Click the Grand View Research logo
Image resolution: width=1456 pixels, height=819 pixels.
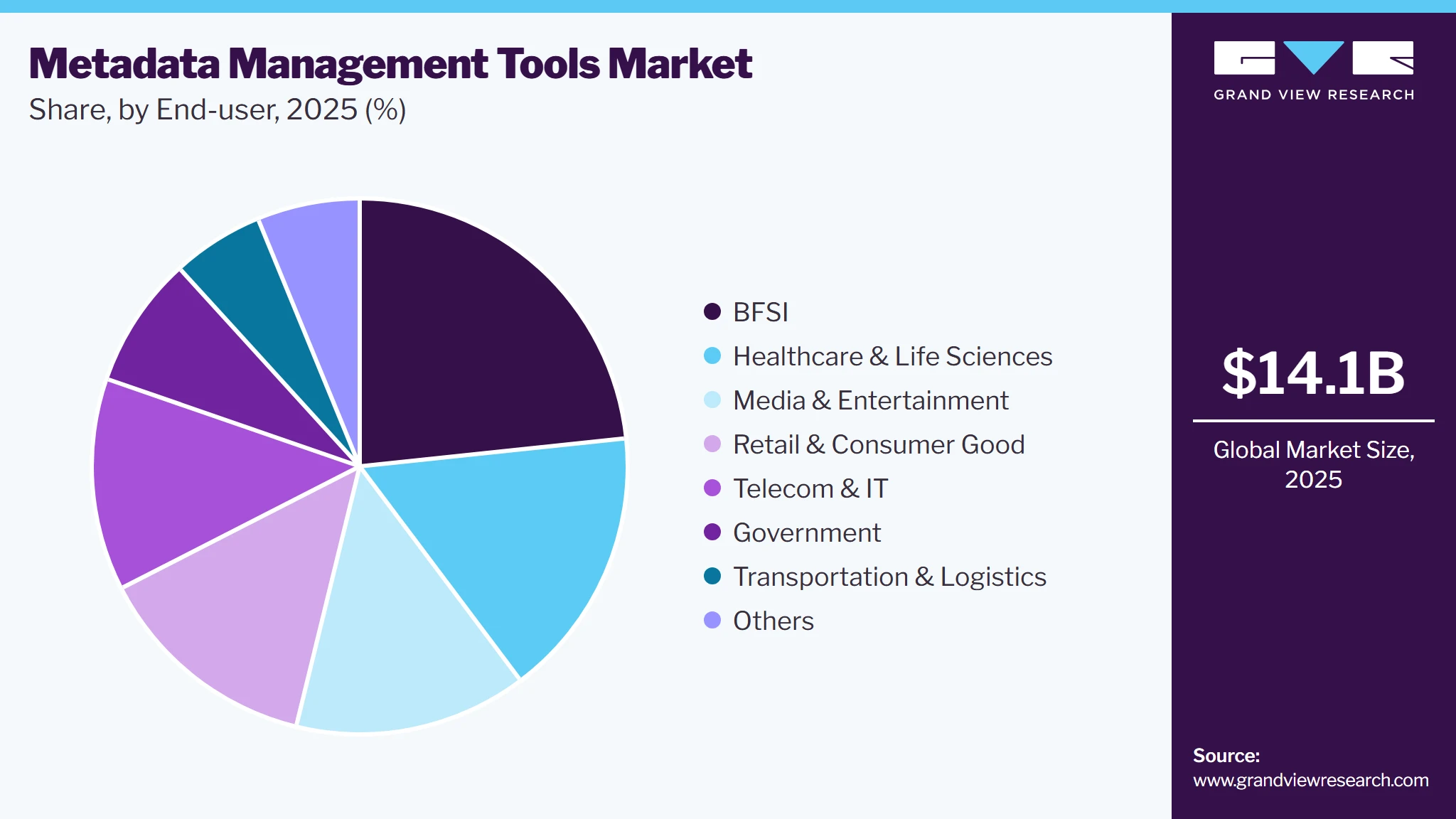tap(1313, 71)
